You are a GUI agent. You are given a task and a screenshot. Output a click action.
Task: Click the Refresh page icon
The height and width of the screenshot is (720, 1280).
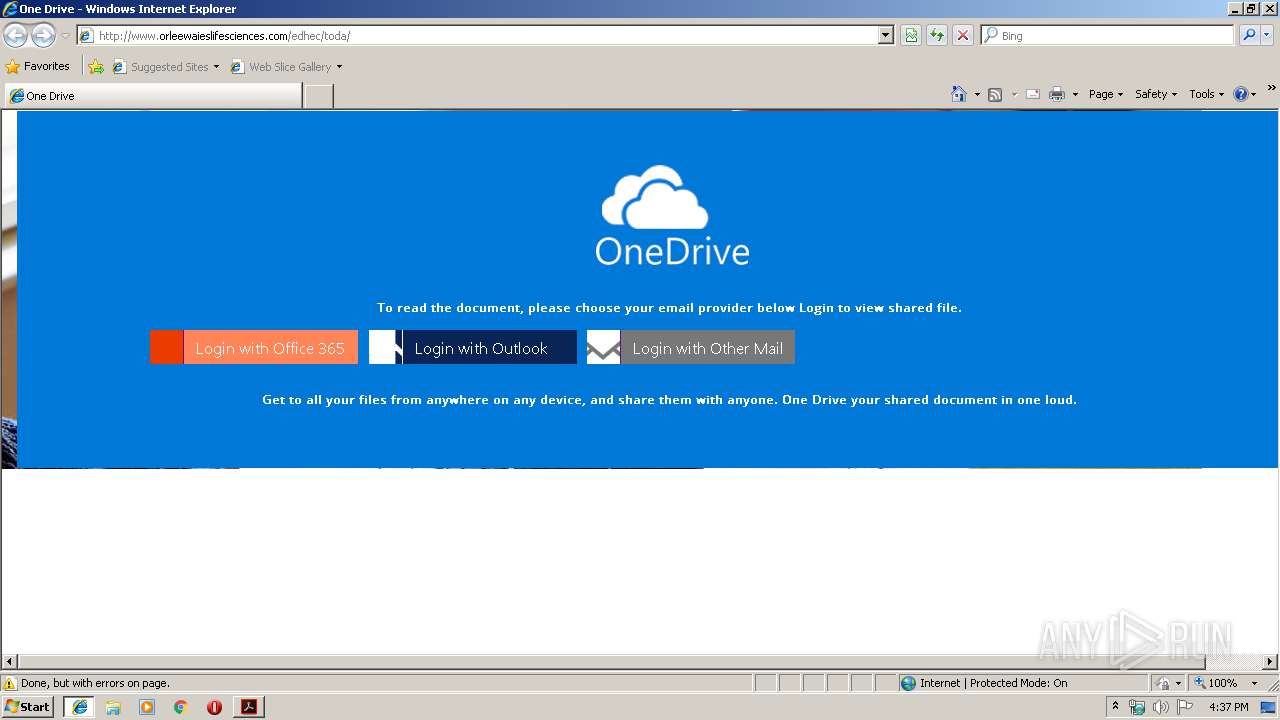pyautogui.click(x=937, y=36)
